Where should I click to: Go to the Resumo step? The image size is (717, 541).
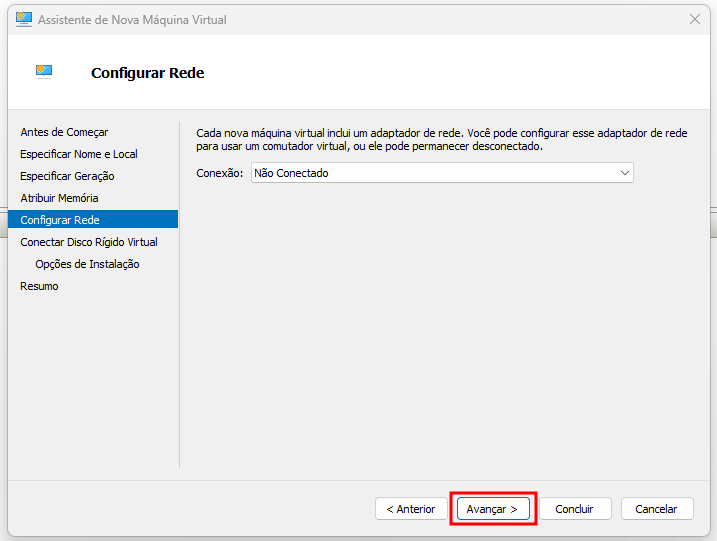point(39,286)
